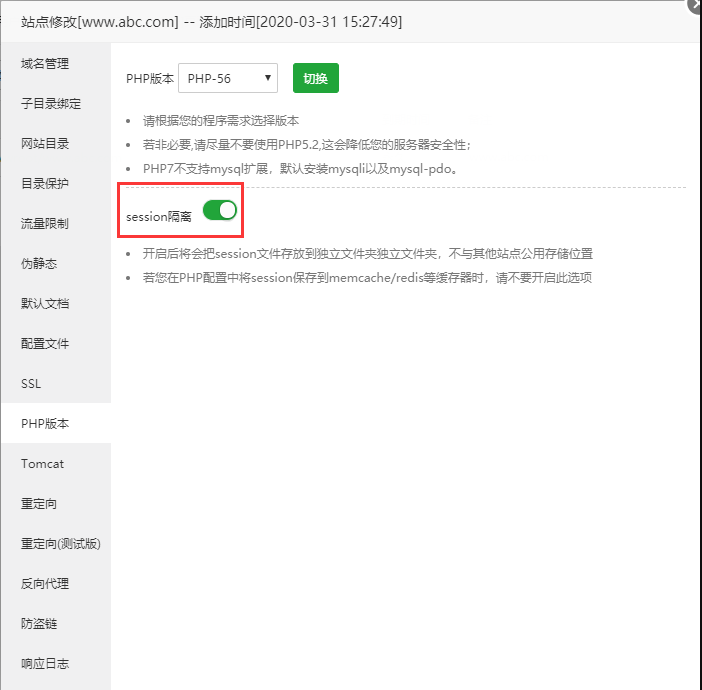
Task: Open the 目录保护 tab
Action: (x=56, y=184)
